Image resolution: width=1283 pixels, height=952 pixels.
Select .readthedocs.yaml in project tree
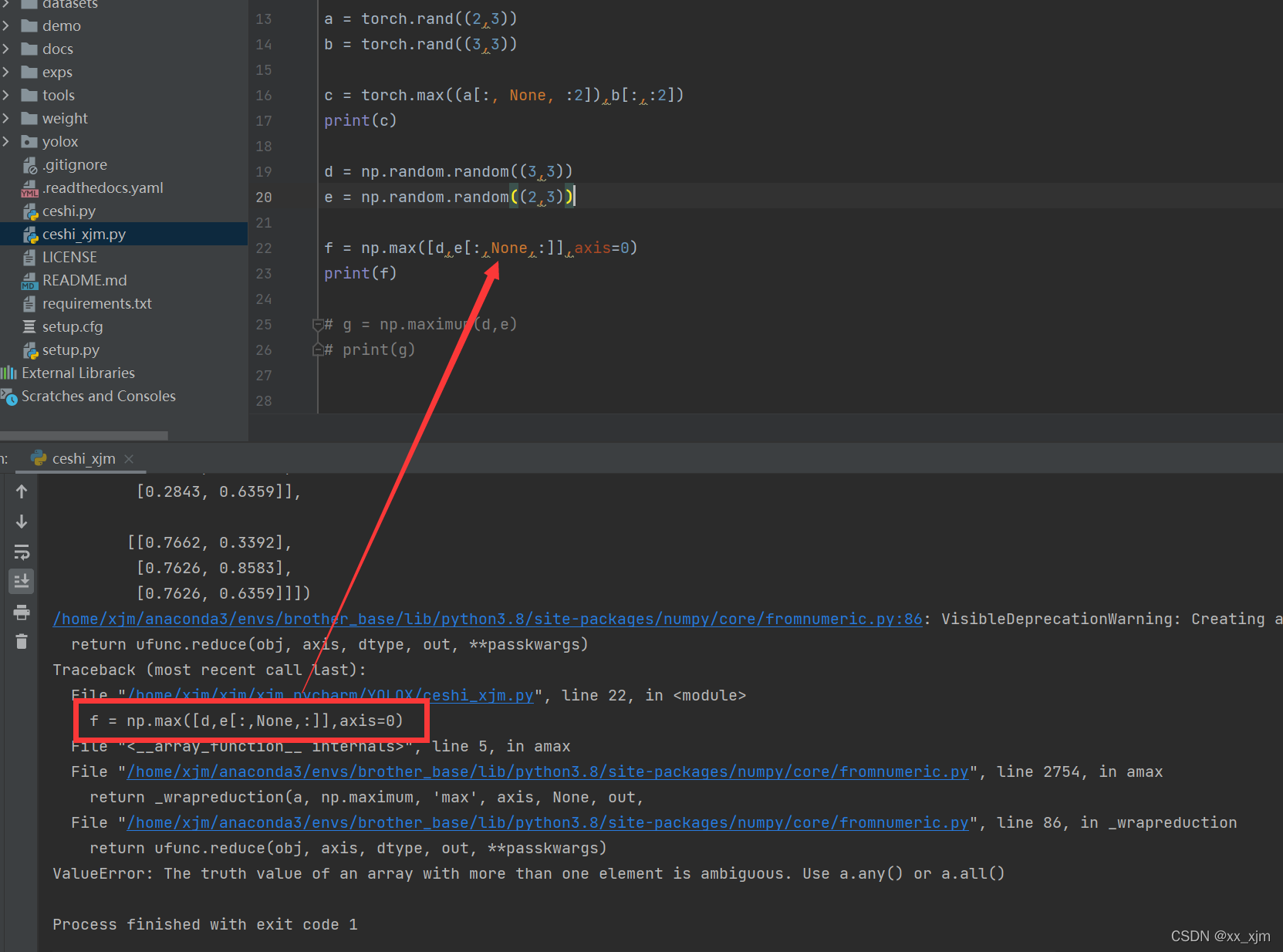click(103, 188)
